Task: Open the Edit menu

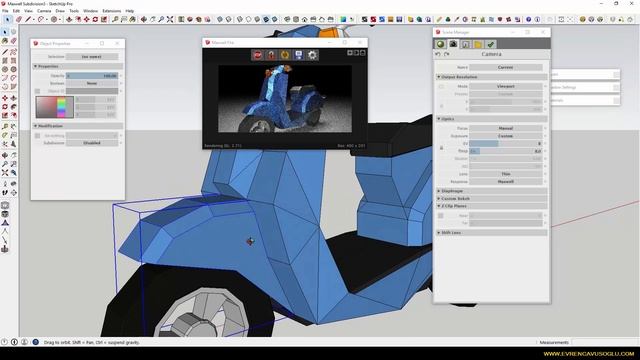Action: [x=16, y=11]
